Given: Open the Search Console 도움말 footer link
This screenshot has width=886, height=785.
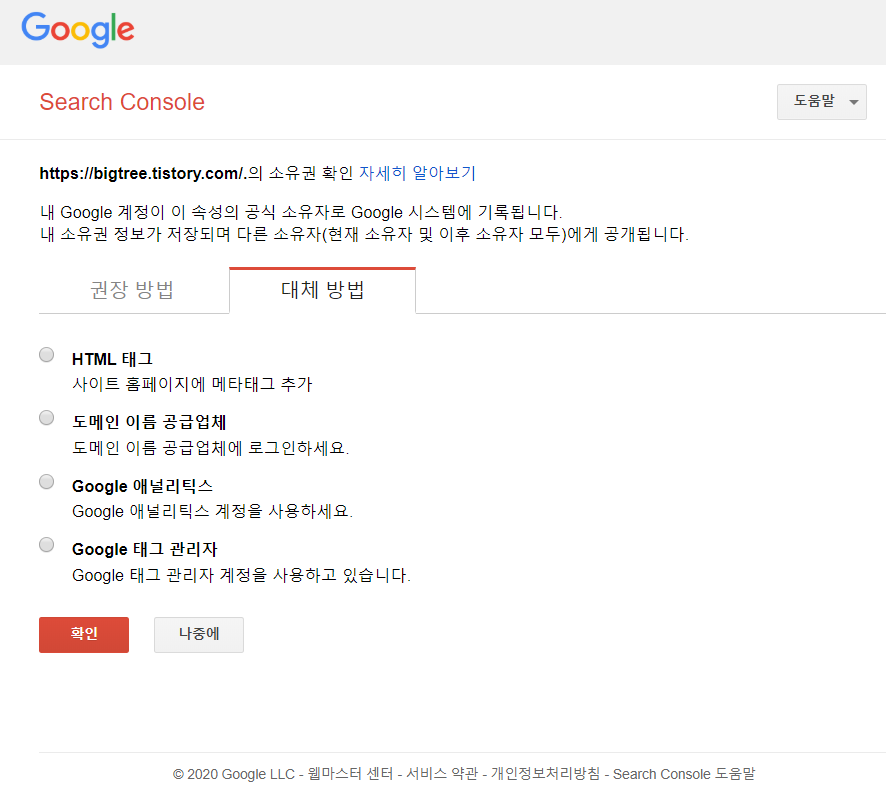Looking at the screenshot, I should (684, 774).
